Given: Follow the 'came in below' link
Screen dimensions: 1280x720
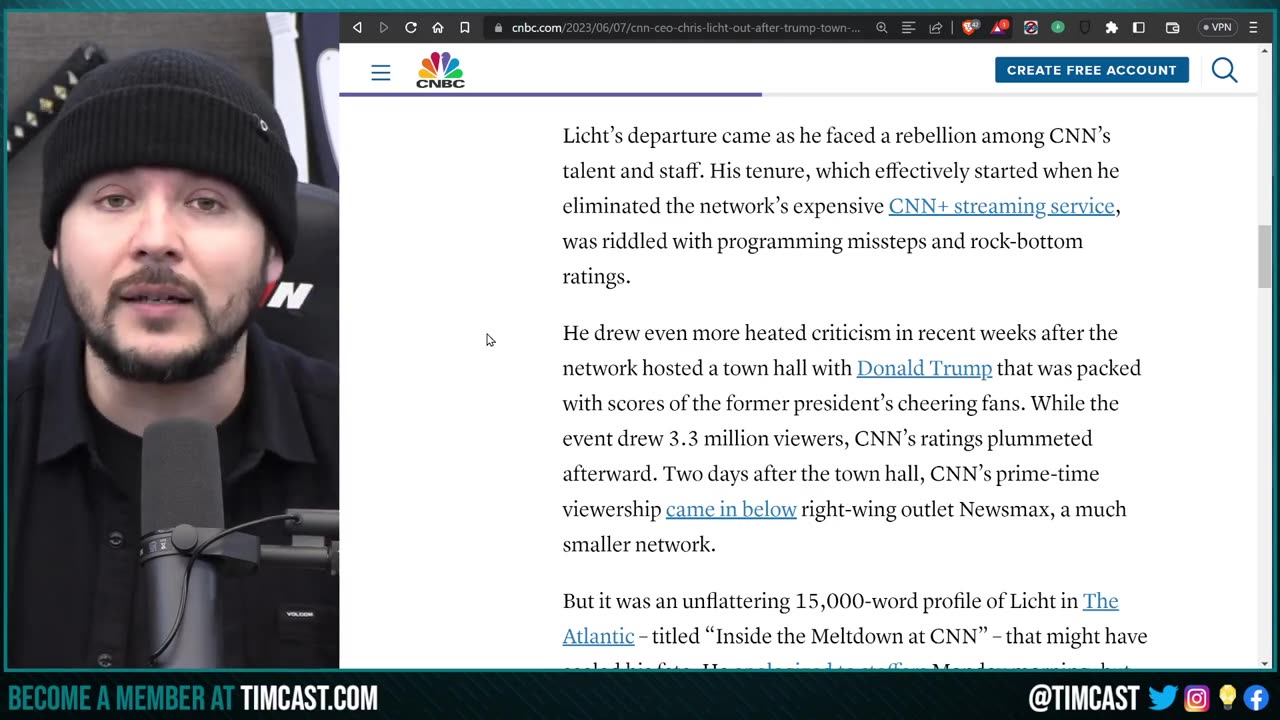Looking at the screenshot, I should click(x=731, y=509).
